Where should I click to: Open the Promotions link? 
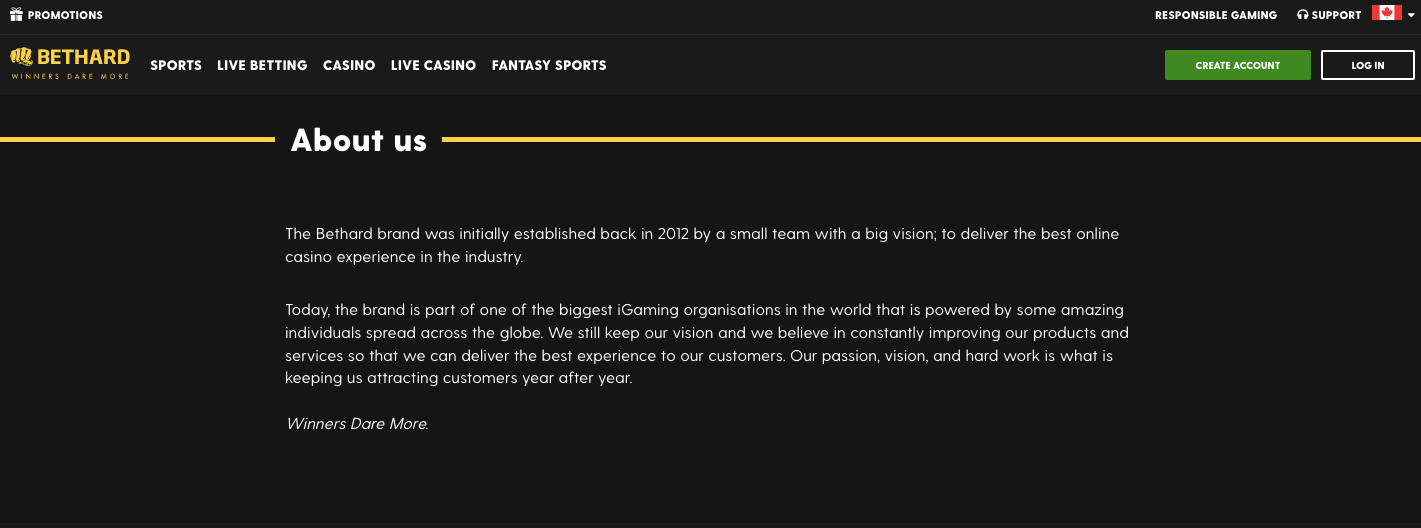point(65,15)
